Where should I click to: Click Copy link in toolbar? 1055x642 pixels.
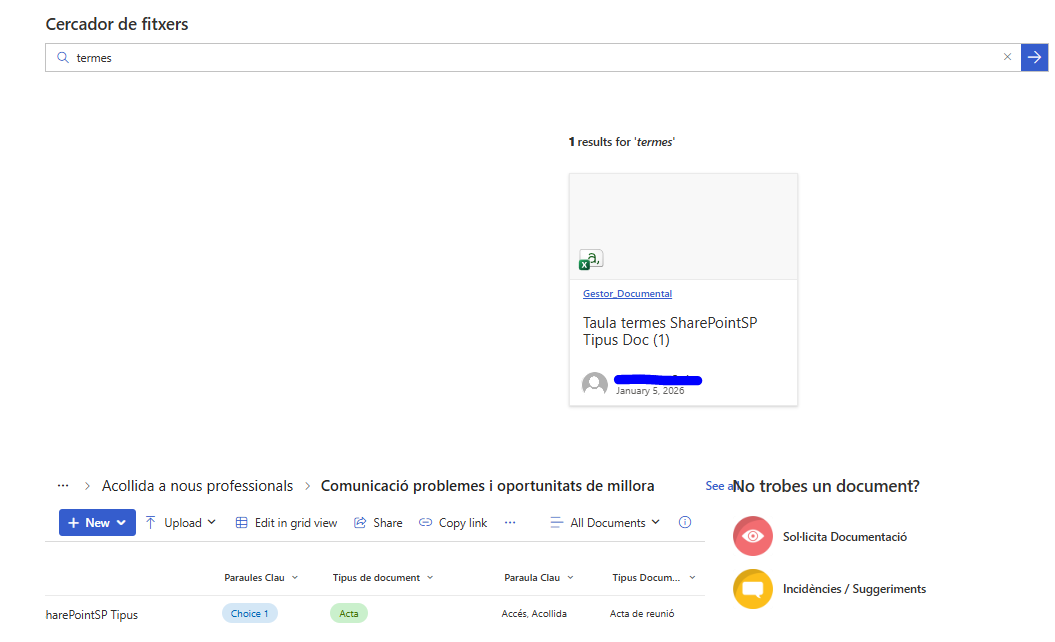pos(453,523)
